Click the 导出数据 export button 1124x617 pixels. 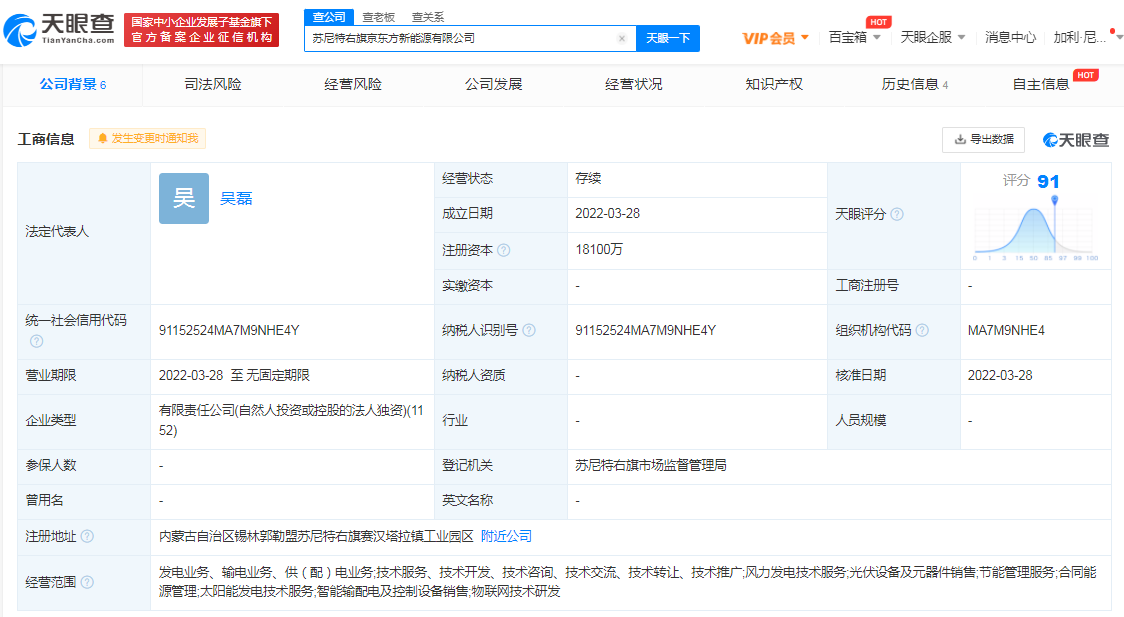coord(984,140)
